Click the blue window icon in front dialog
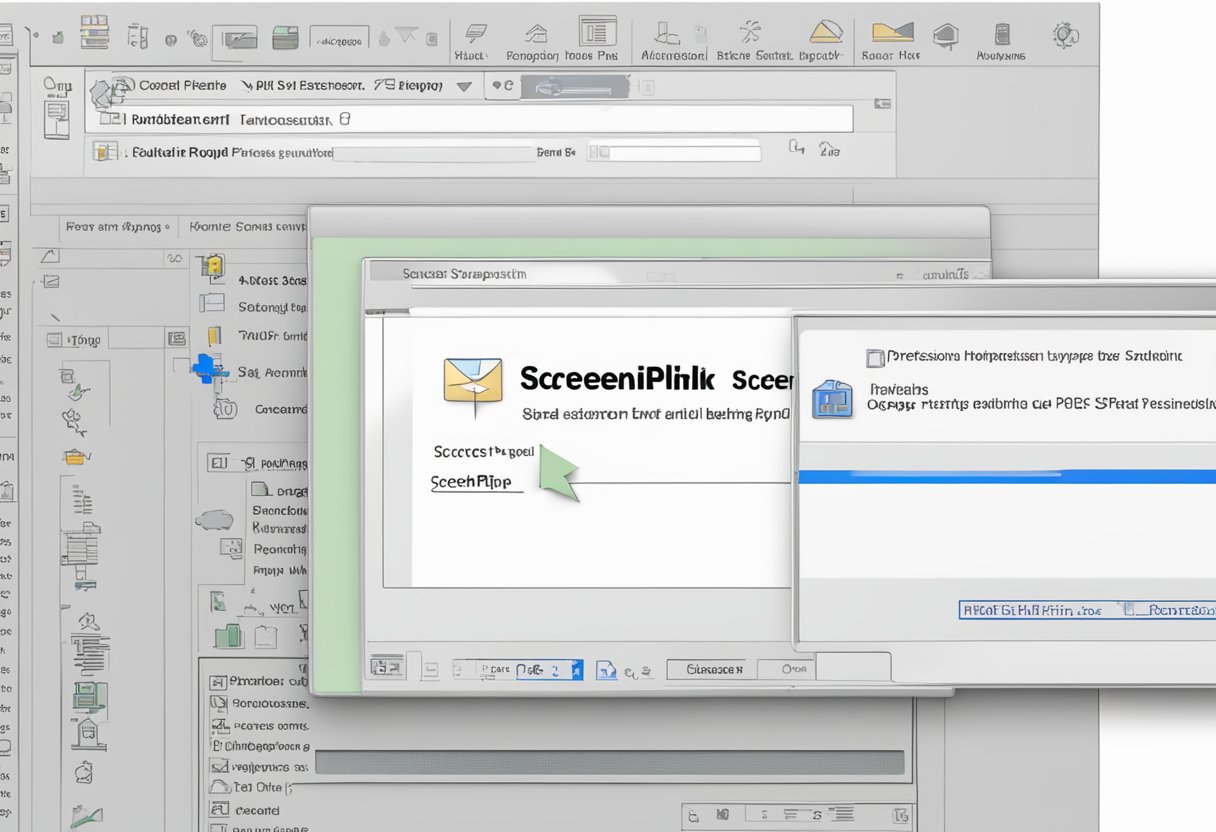This screenshot has height=832, width=1216. [832, 398]
